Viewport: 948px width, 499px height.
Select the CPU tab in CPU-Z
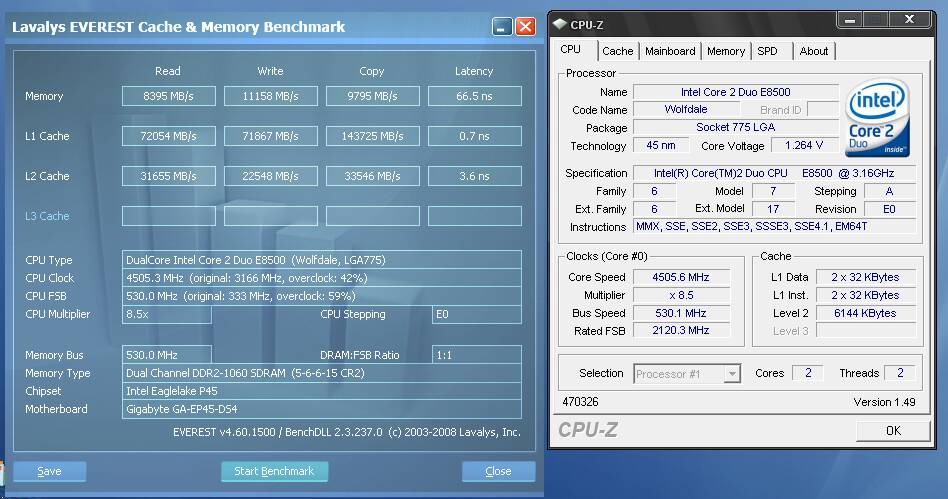tap(571, 50)
